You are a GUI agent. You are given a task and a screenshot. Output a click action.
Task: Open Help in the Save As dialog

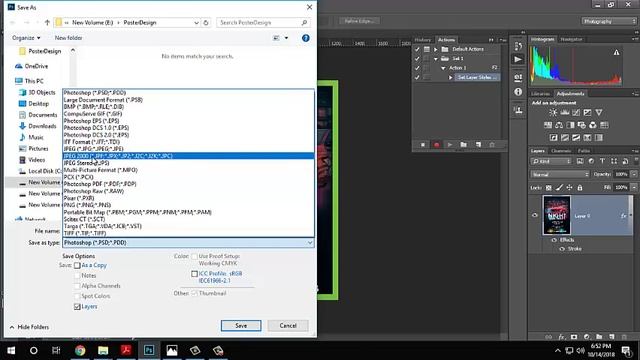pos(305,38)
